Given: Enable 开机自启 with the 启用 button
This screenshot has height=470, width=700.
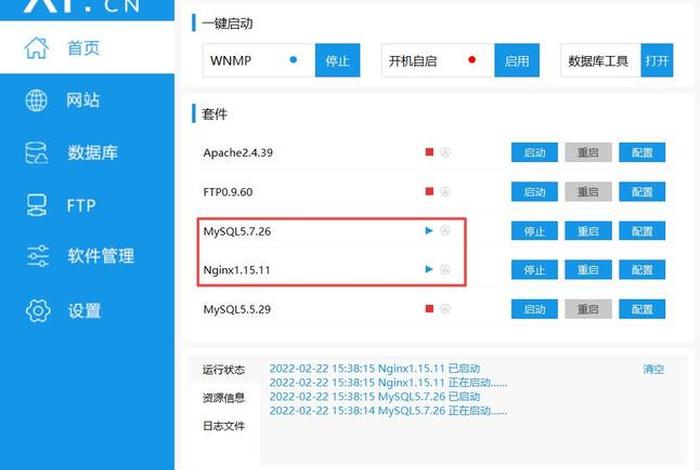Looking at the screenshot, I should (517, 60).
